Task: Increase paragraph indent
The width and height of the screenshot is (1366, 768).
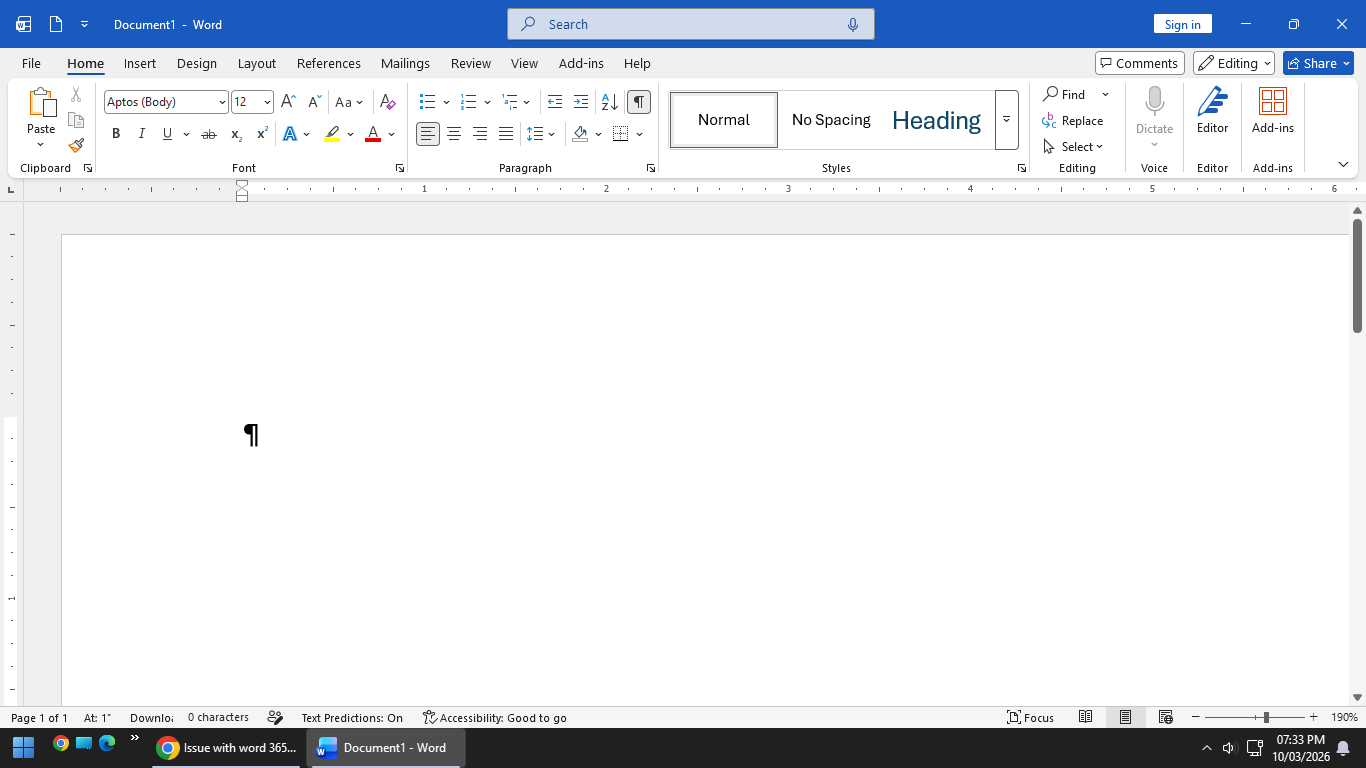Action: (581, 102)
